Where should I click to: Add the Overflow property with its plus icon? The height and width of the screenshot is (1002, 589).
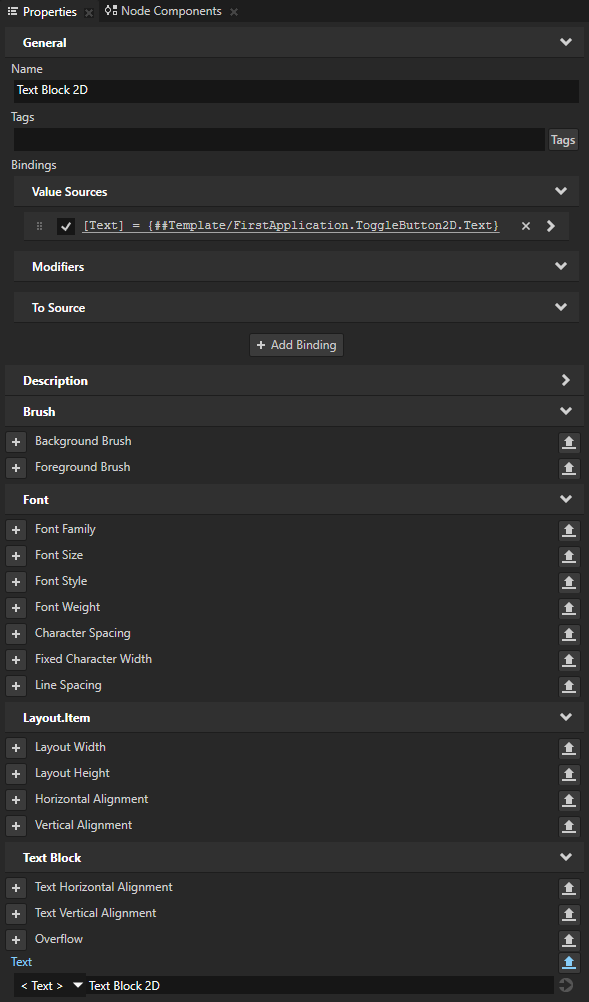(x=15, y=939)
